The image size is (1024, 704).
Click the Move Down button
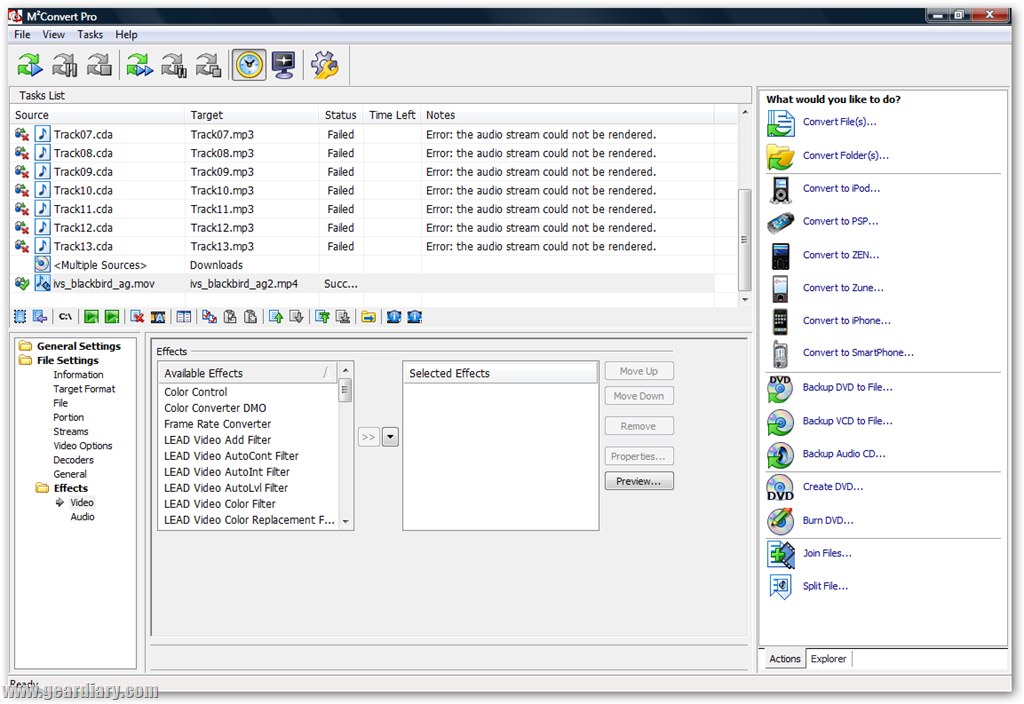[x=639, y=396]
